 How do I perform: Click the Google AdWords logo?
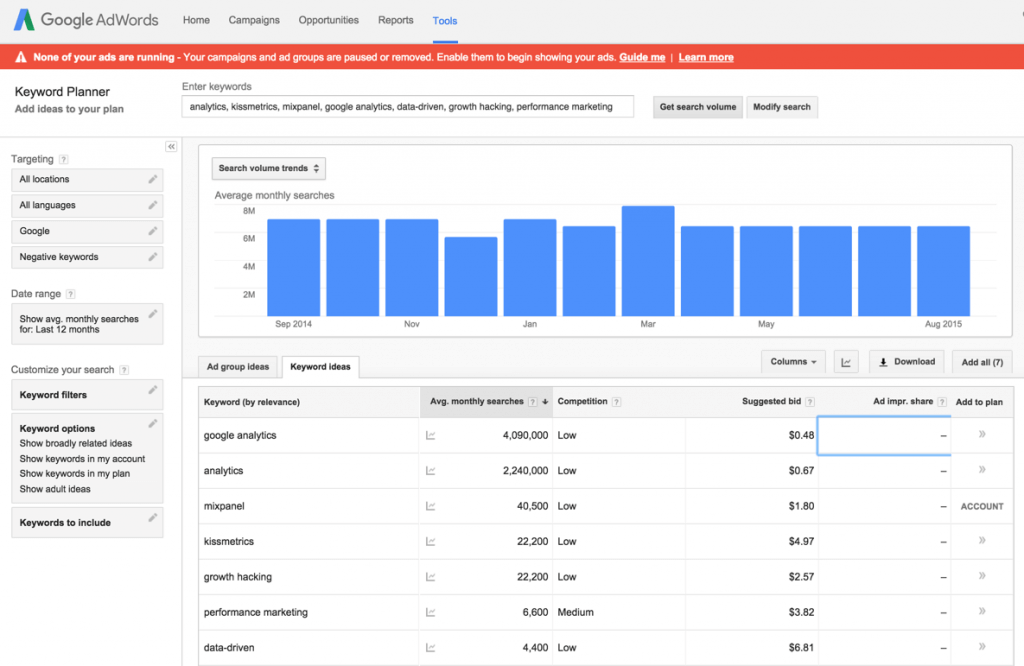pos(86,20)
